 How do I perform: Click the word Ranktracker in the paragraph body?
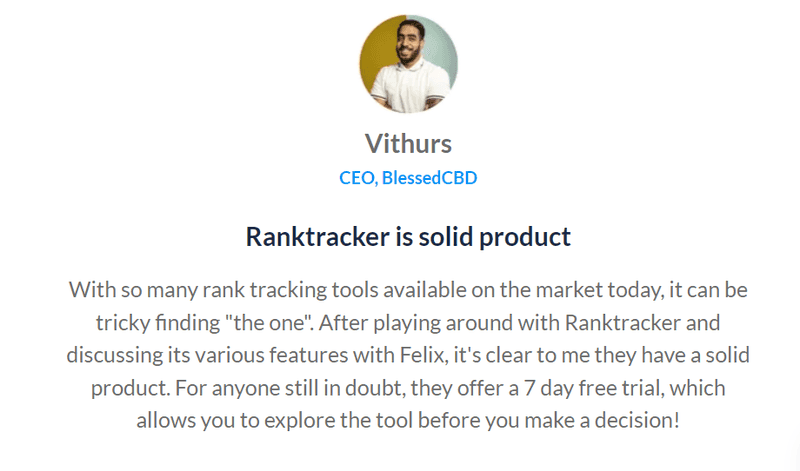623,323
